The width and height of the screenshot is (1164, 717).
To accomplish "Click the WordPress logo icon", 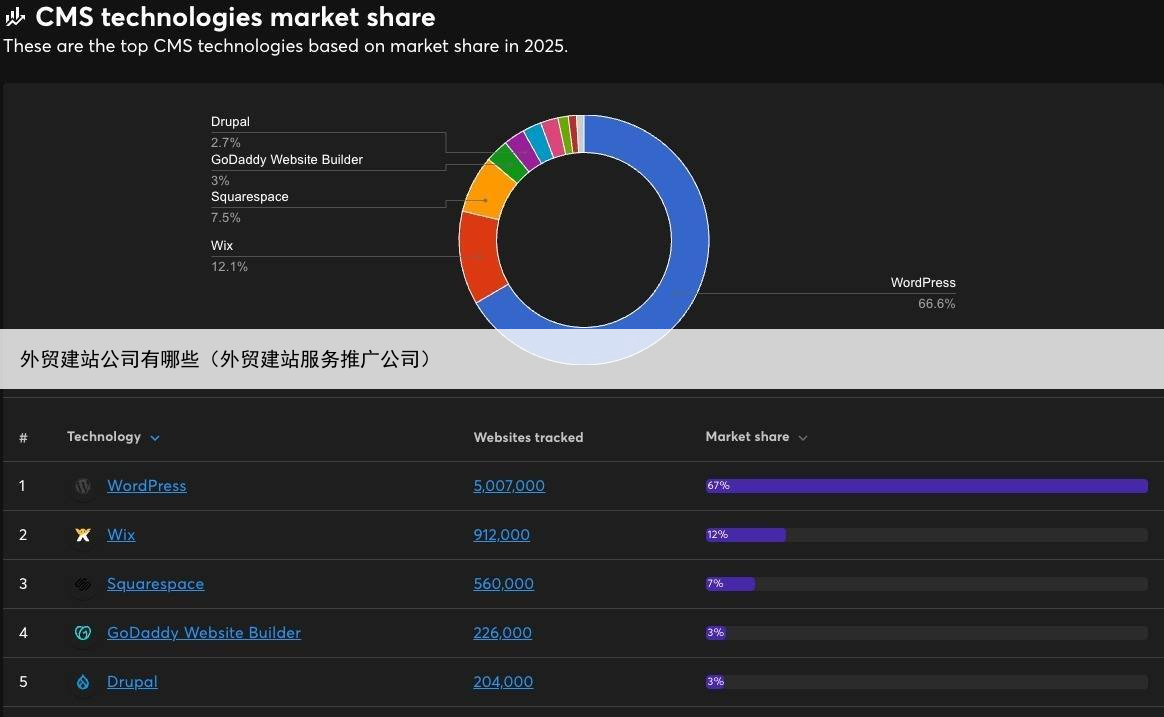I will point(84,486).
